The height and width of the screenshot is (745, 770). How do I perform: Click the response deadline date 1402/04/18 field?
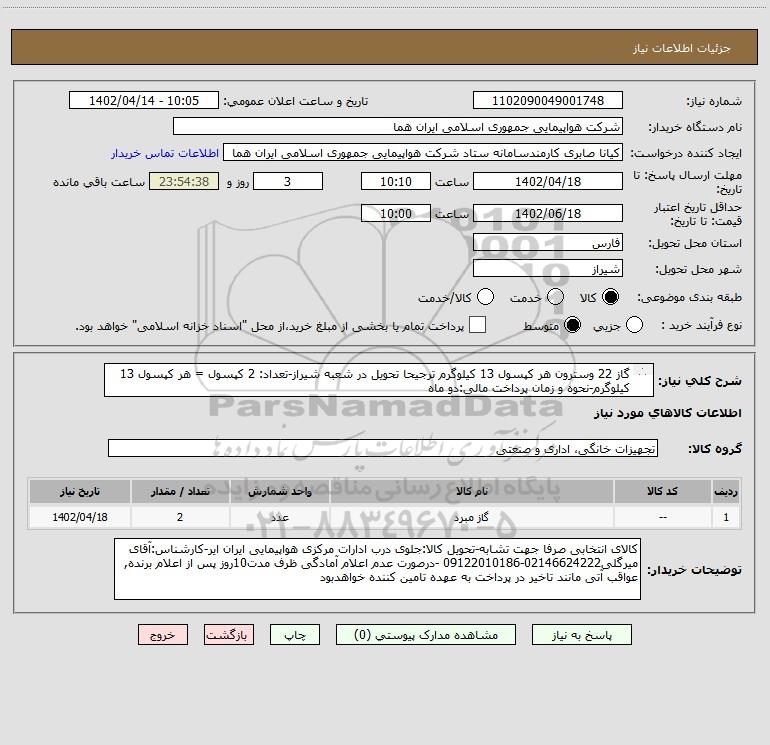(548, 181)
